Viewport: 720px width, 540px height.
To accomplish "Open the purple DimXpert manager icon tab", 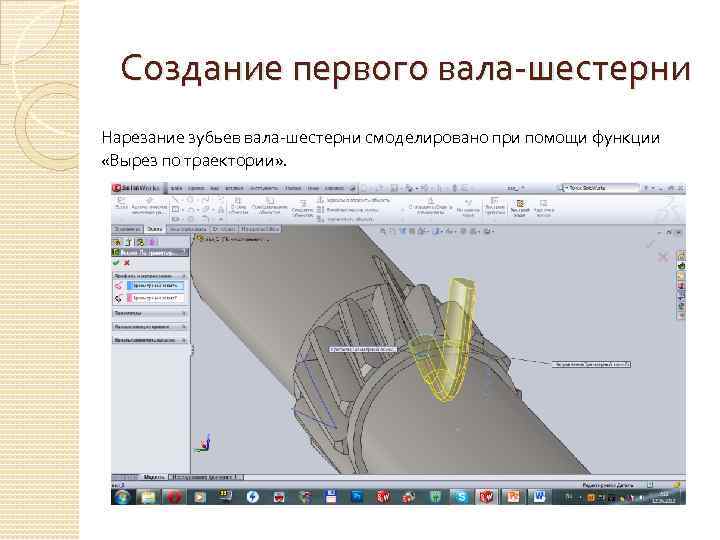I will [x=152, y=242].
